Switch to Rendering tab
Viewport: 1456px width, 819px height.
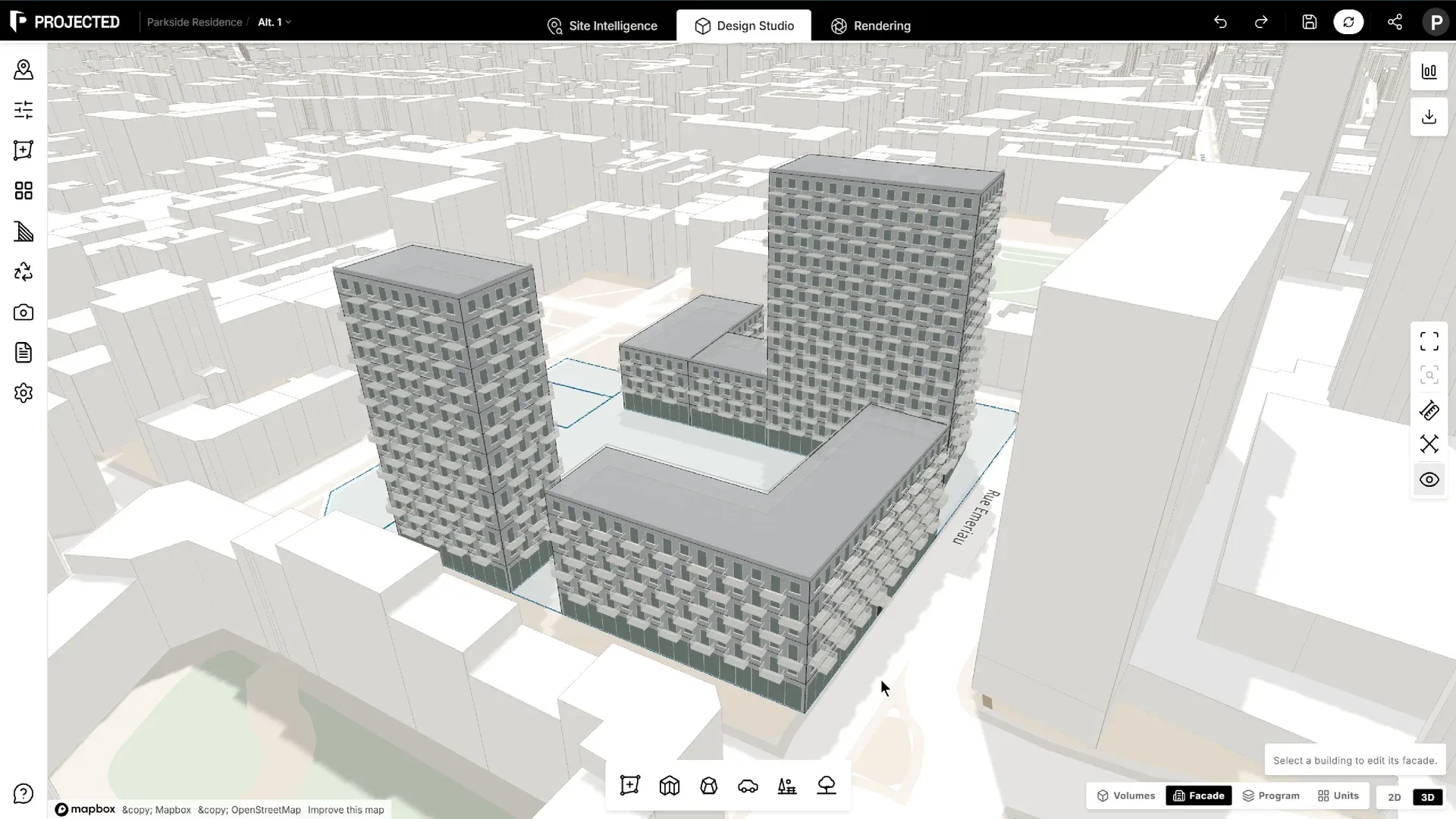[871, 26]
